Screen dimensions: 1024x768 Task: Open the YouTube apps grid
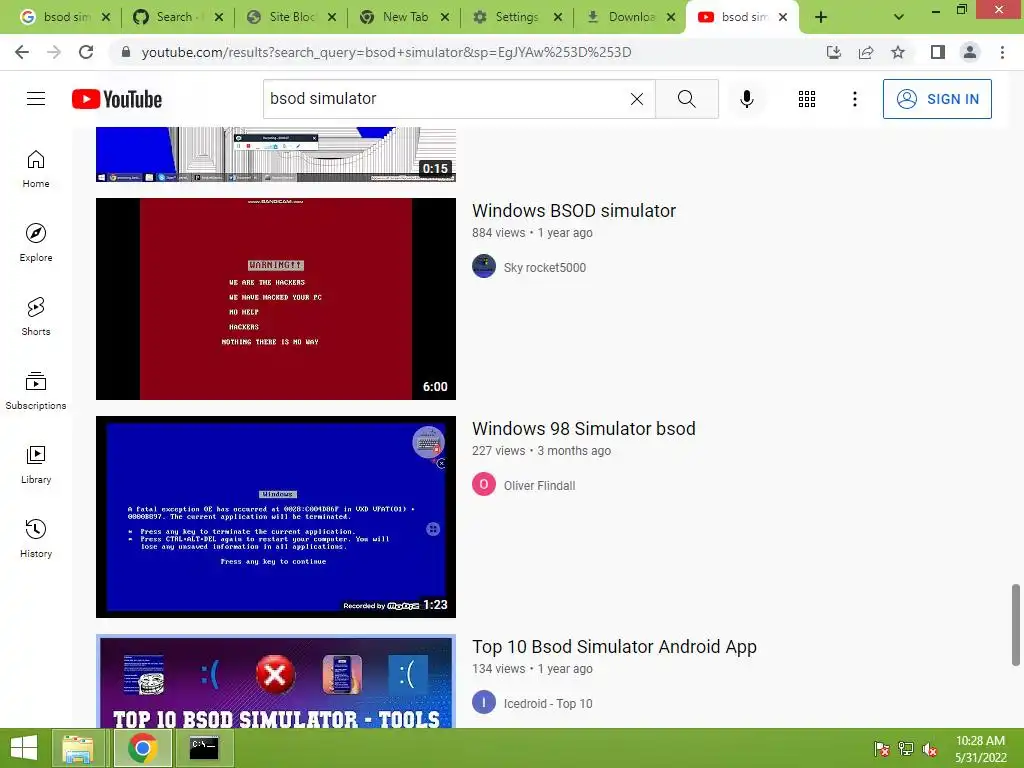tap(807, 99)
